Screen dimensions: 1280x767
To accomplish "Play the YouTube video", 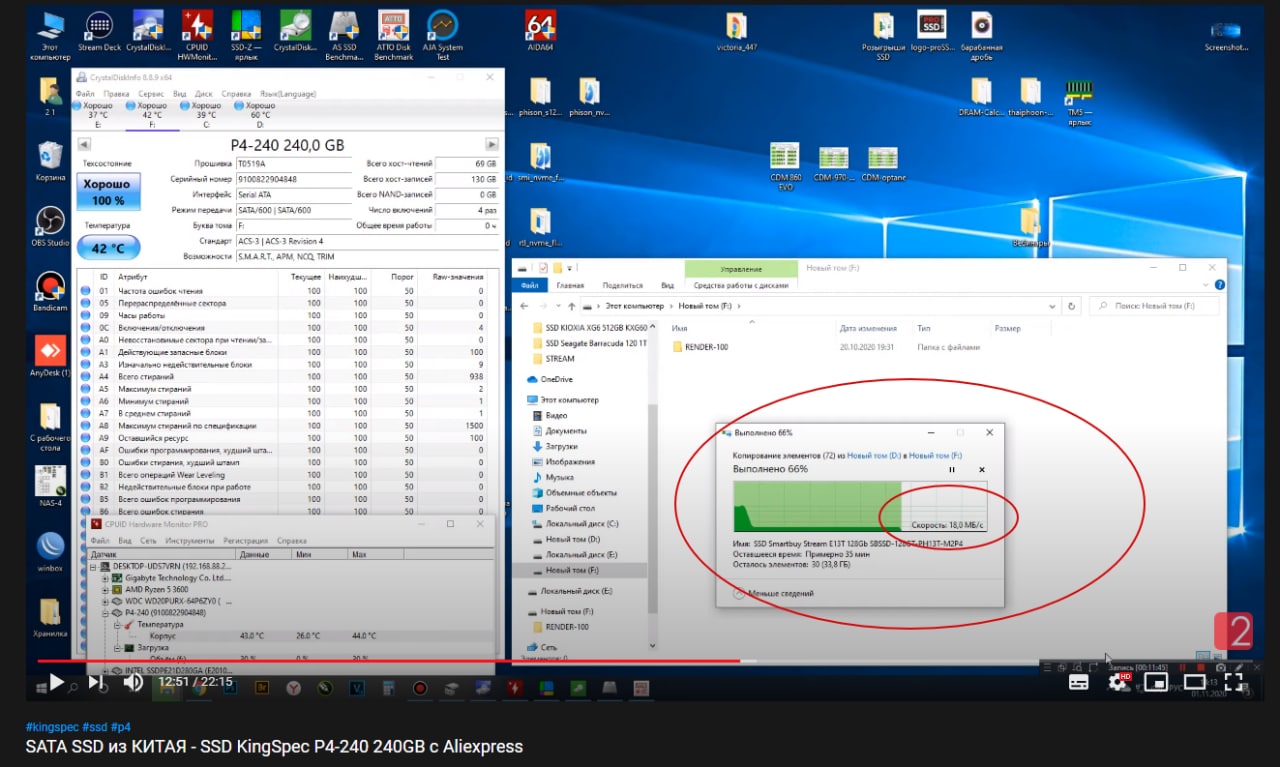I will click(x=56, y=682).
